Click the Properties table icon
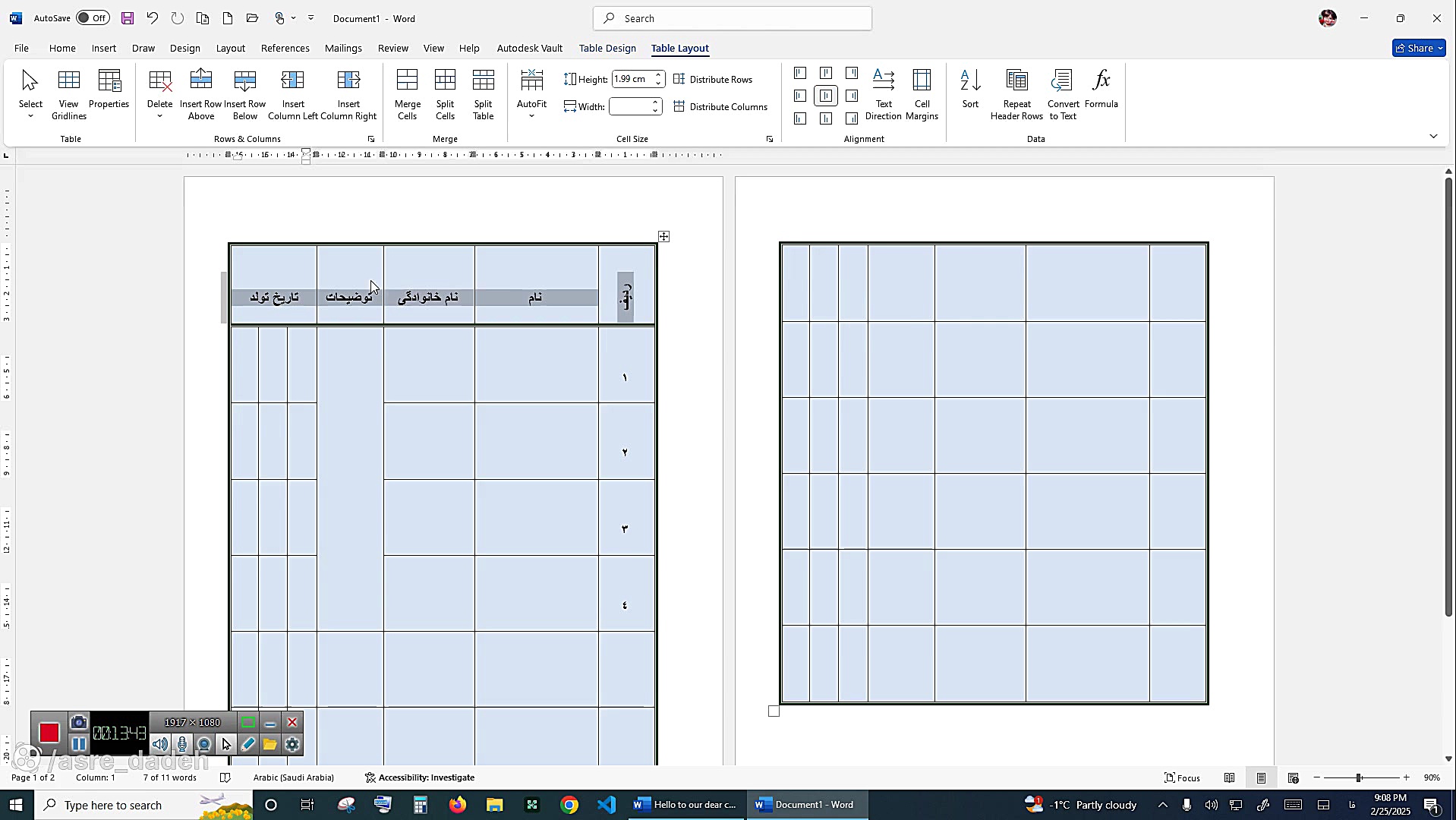Viewport: 1456px width, 820px height. click(109, 90)
